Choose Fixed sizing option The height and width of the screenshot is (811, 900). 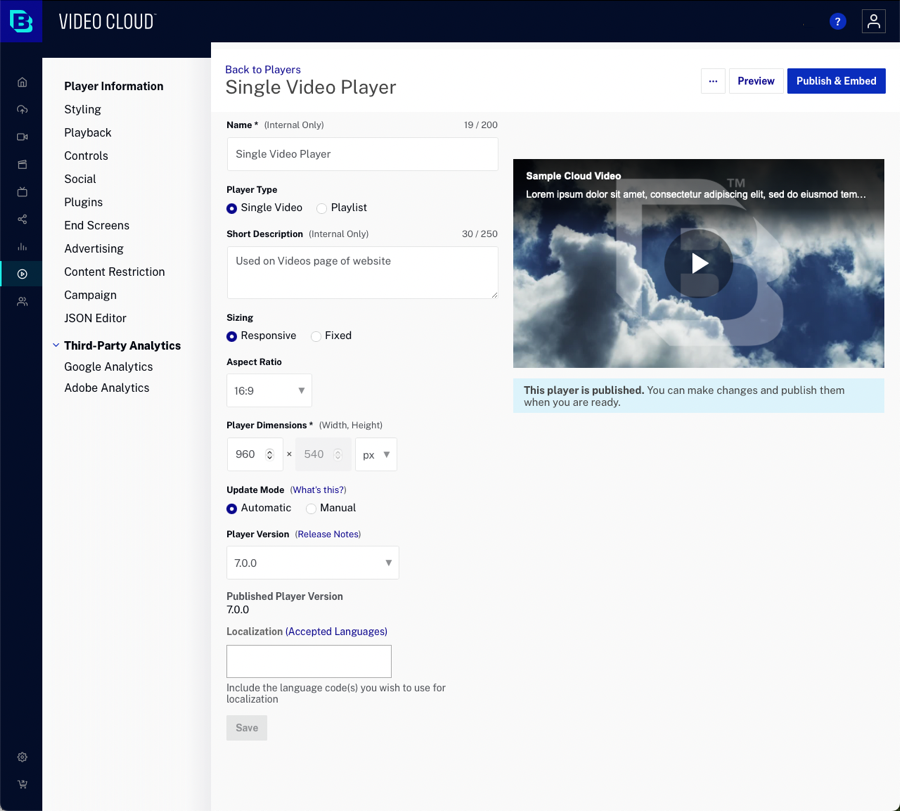point(316,336)
